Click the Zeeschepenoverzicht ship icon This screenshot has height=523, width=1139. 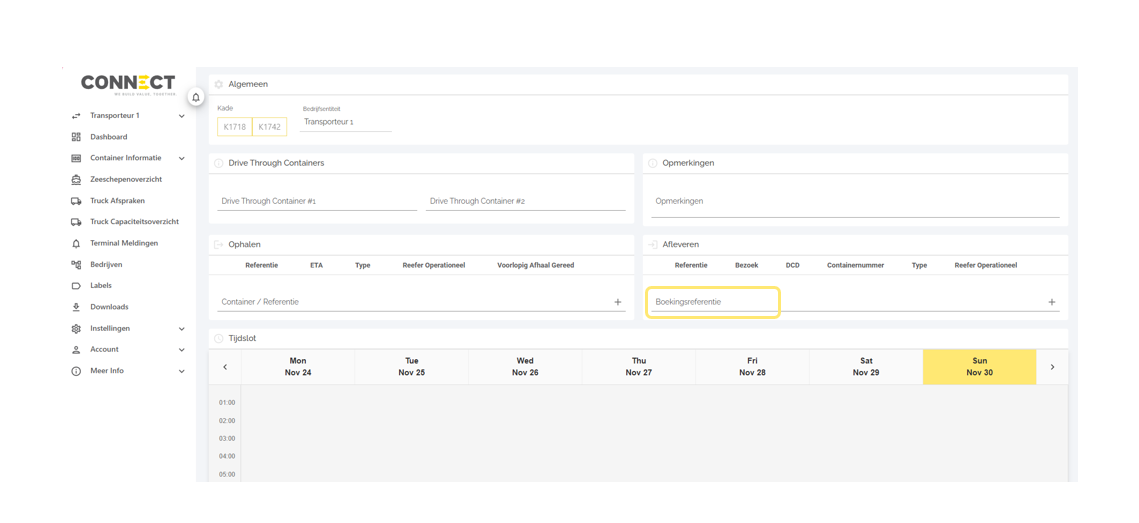coord(76,180)
